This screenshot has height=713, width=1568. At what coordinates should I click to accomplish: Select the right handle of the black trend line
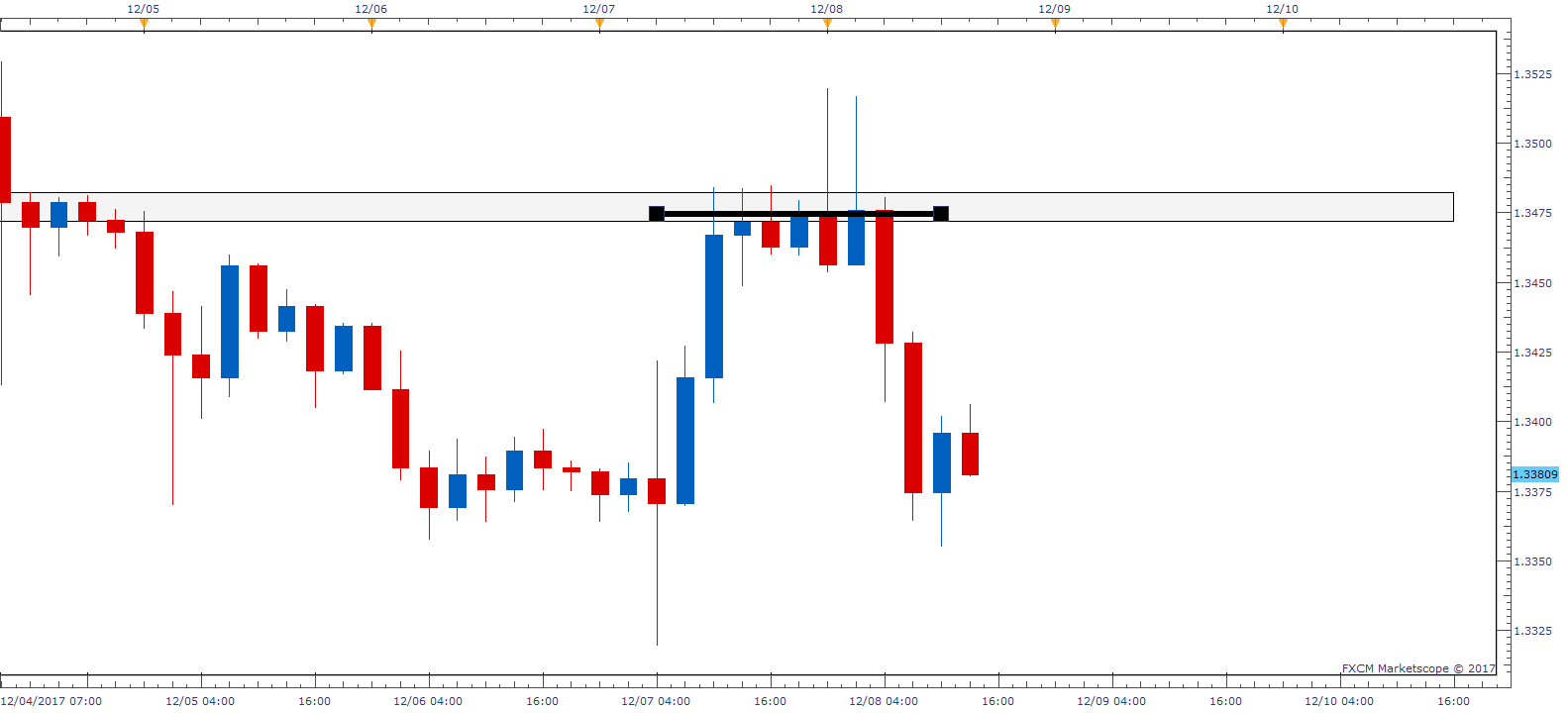941,214
